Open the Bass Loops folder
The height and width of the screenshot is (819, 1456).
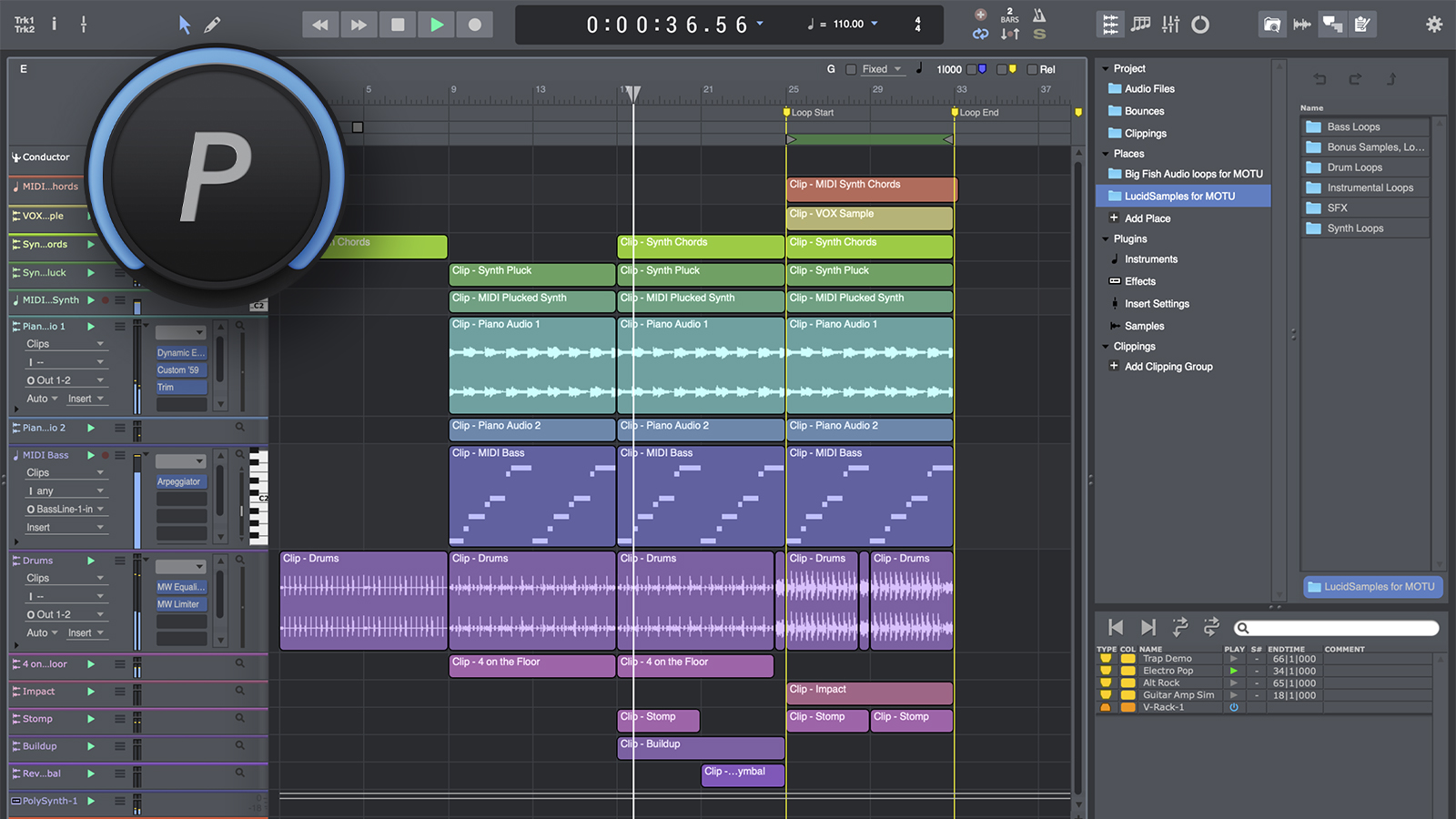(x=1352, y=126)
